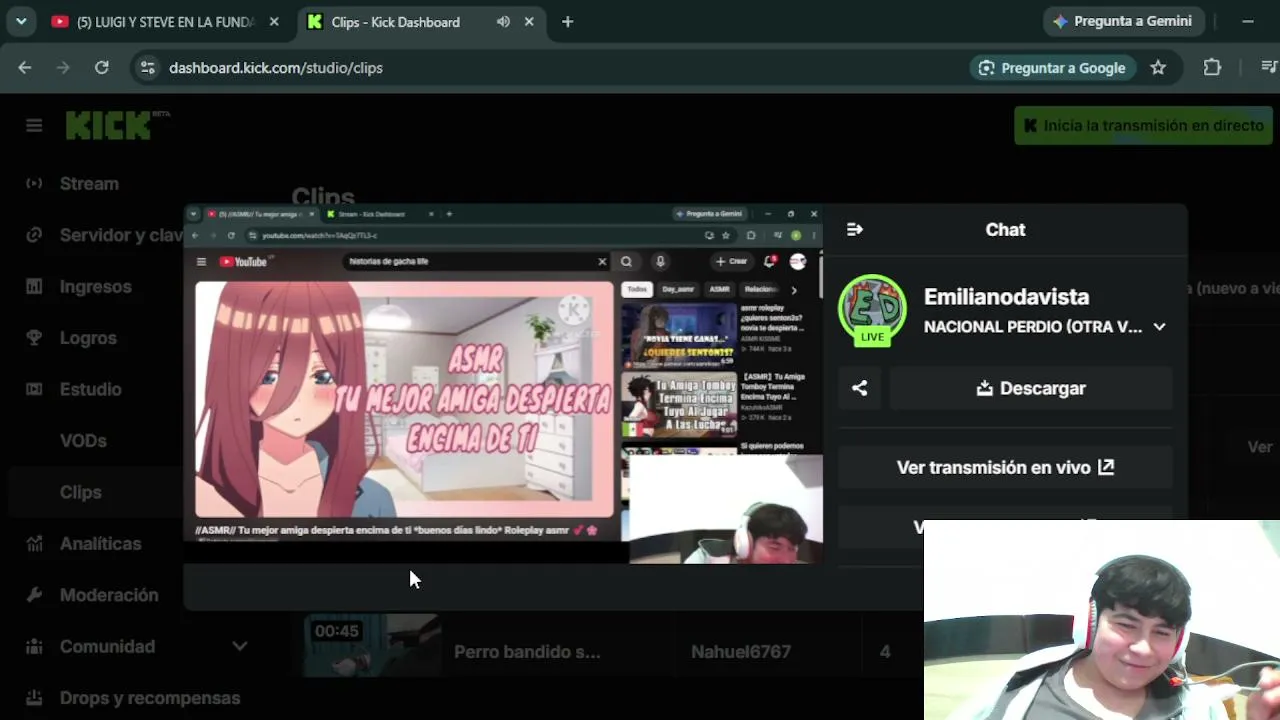Collapse the Chat panel in clip viewer
This screenshot has height=720, width=1280.
[x=855, y=230]
